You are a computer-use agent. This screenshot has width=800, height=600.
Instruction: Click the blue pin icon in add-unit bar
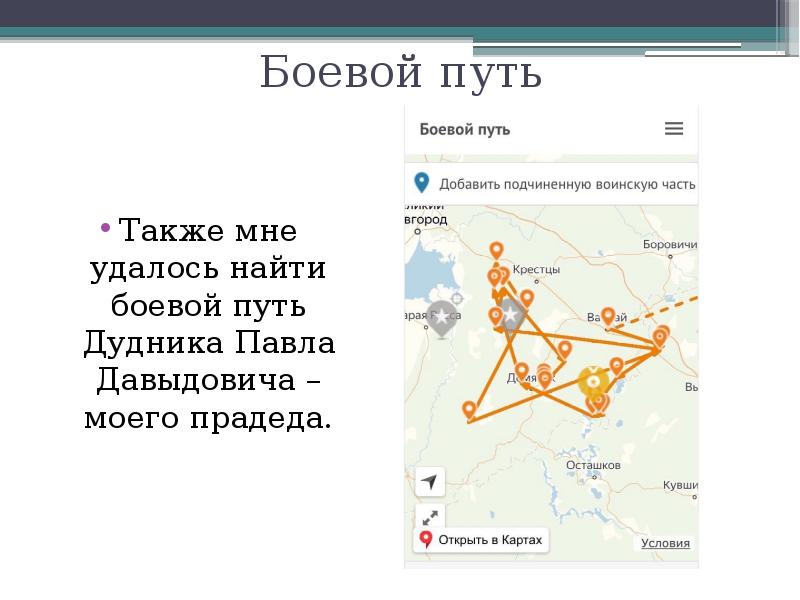(x=422, y=183)
